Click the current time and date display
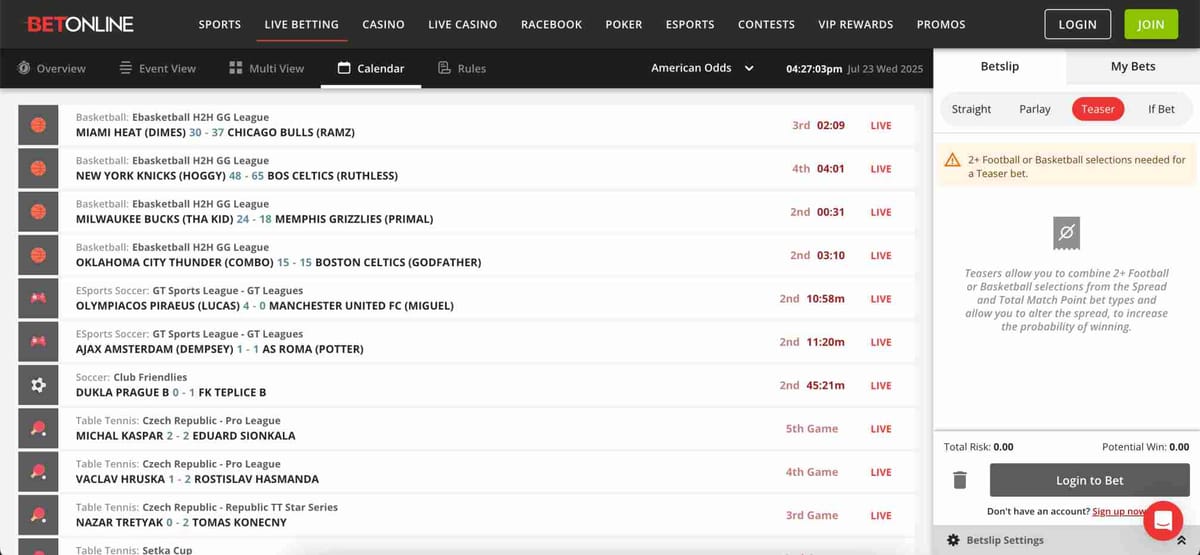This screenshot has width=1200, height=555. coord(855,68)
